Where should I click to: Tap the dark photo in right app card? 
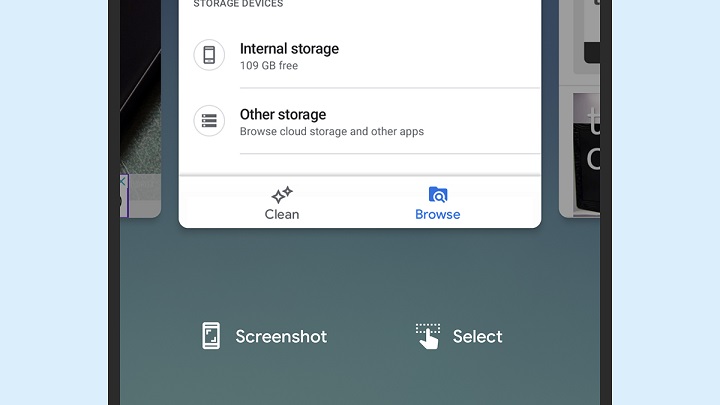[x=586, y=152]
